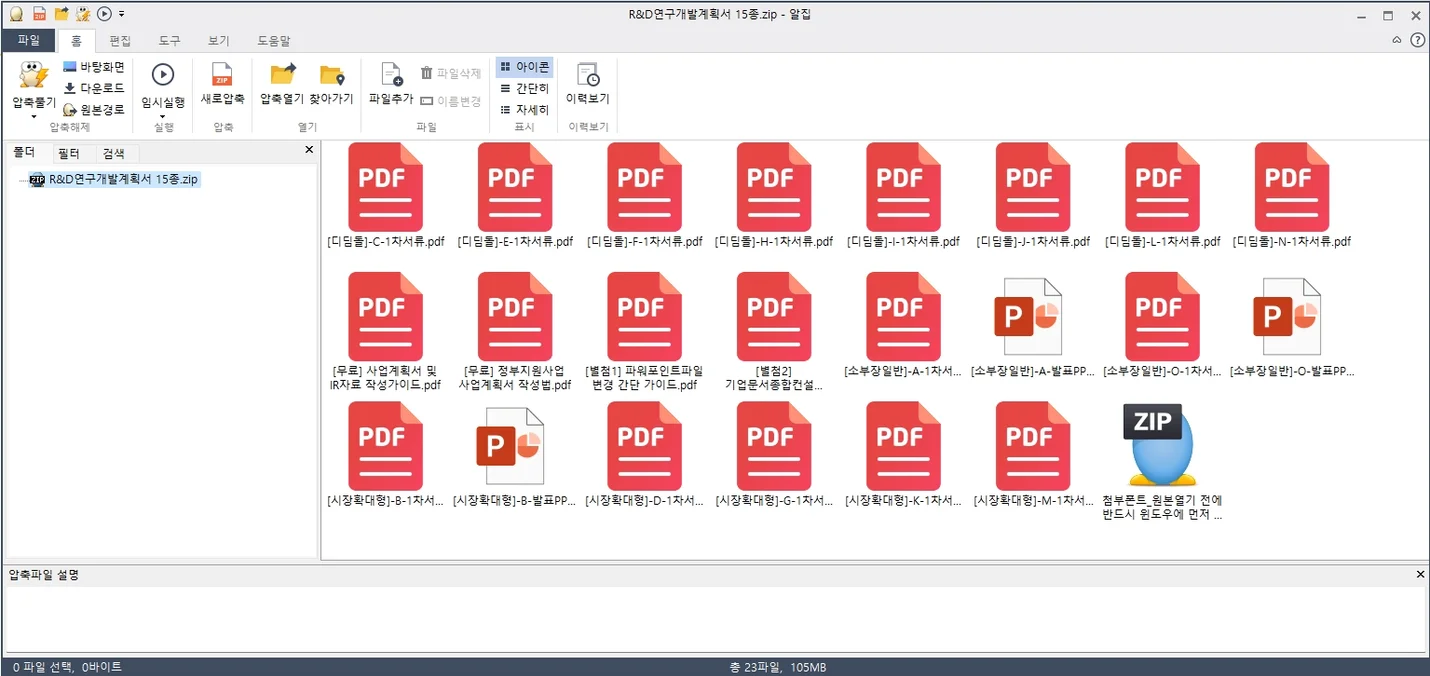Select R&D연구개발계획서 15종.zip in folder tree

(x=124, y=179)
